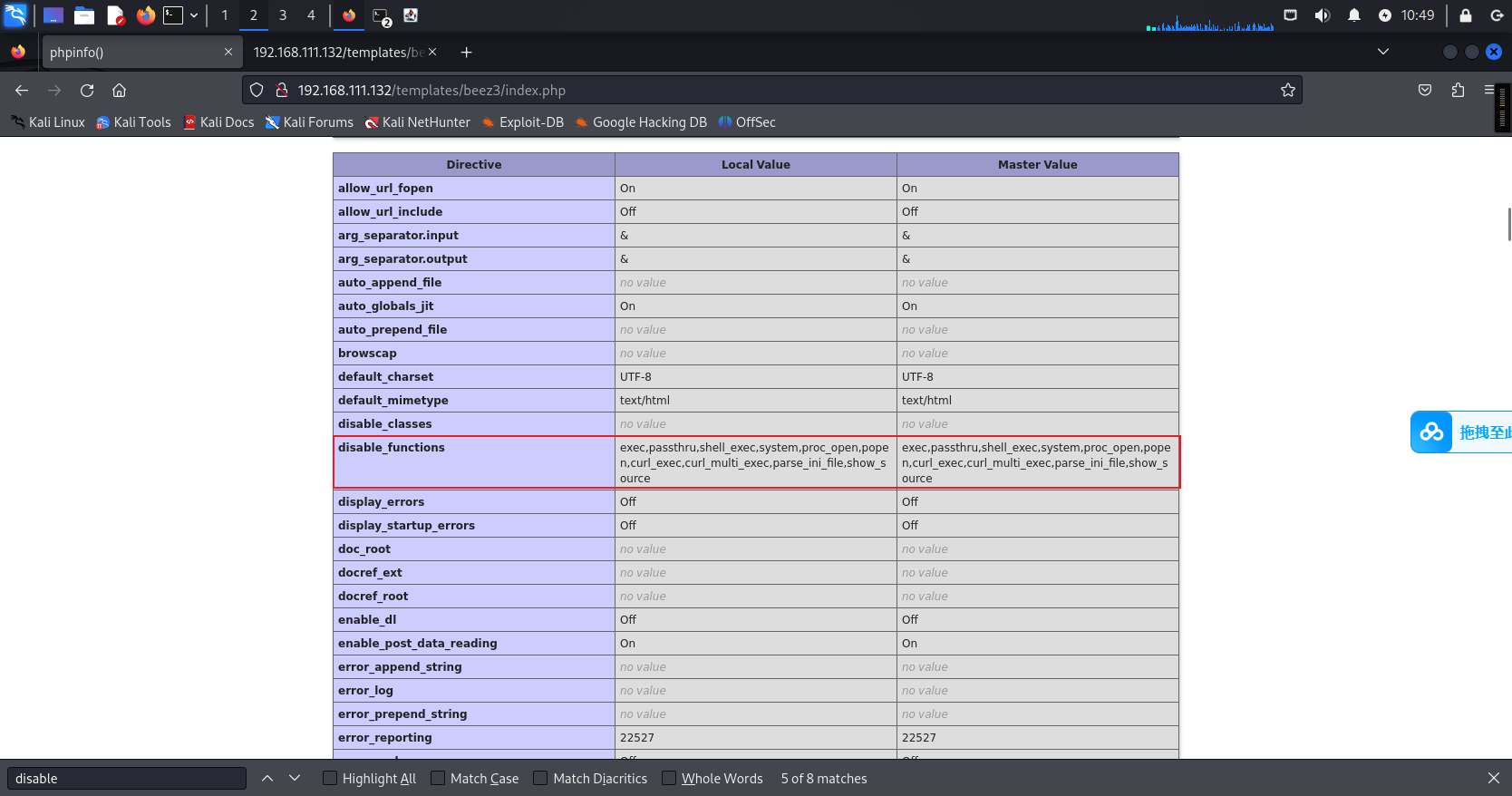The width and height of the screenshot is (1512, 796).
Task: Open the Kali Linux application menu
Action: click(15, 15)
